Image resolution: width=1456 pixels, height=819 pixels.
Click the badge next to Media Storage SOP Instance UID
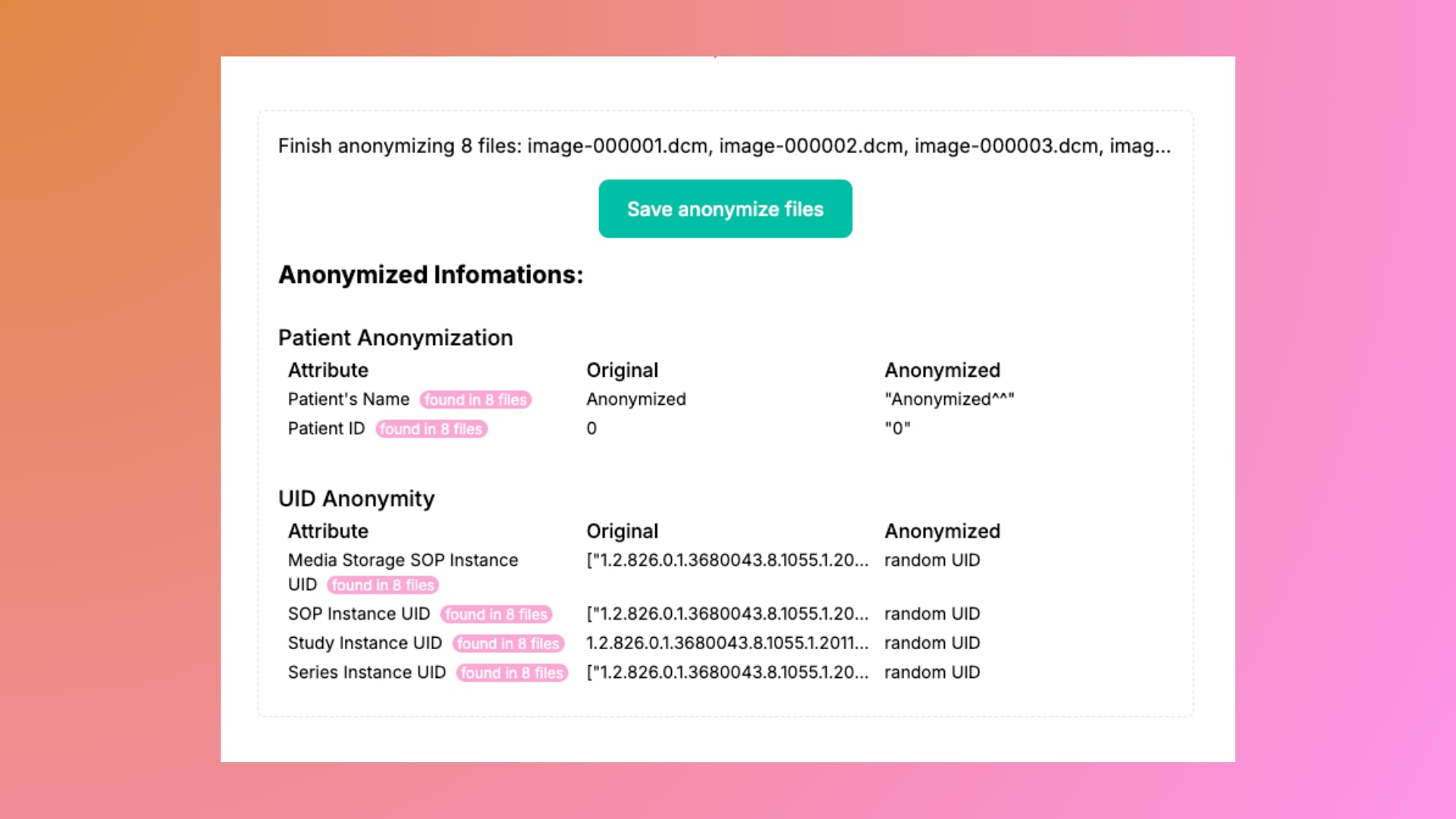tap(382, 585)
